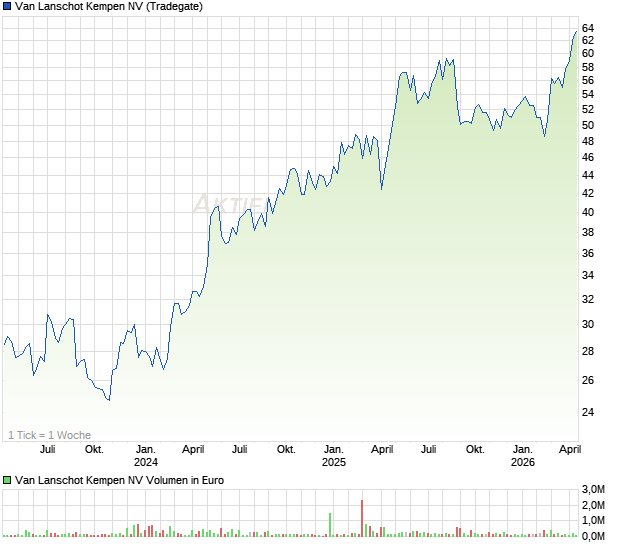Image resolution: width=620 pixels, height=546 pixels.
Task: Click the price axis label 30
Action: pyautogui.click(x=588, y=324)
